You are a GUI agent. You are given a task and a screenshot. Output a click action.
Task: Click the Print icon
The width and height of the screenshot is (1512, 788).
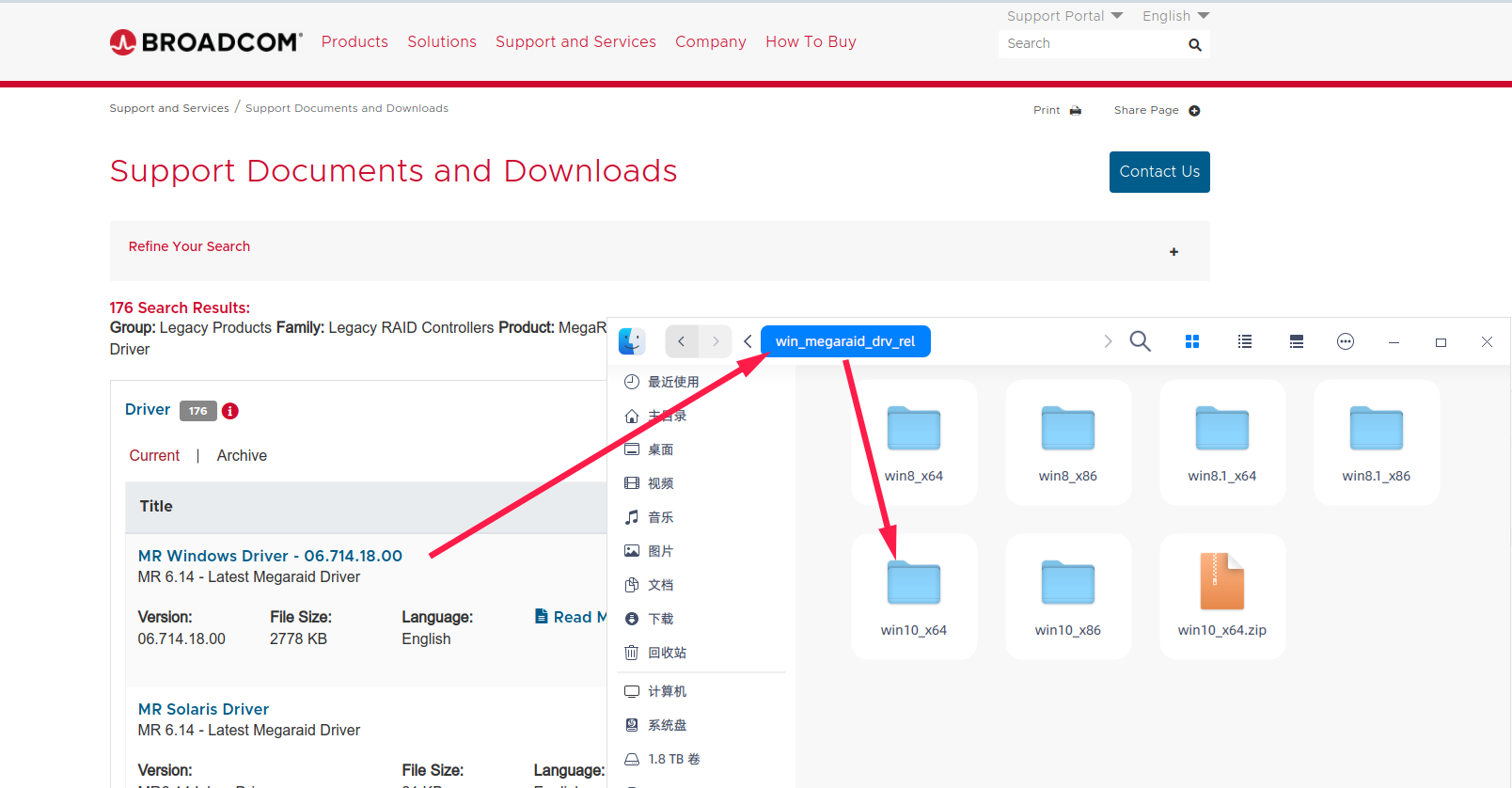tap(1076, 111)
